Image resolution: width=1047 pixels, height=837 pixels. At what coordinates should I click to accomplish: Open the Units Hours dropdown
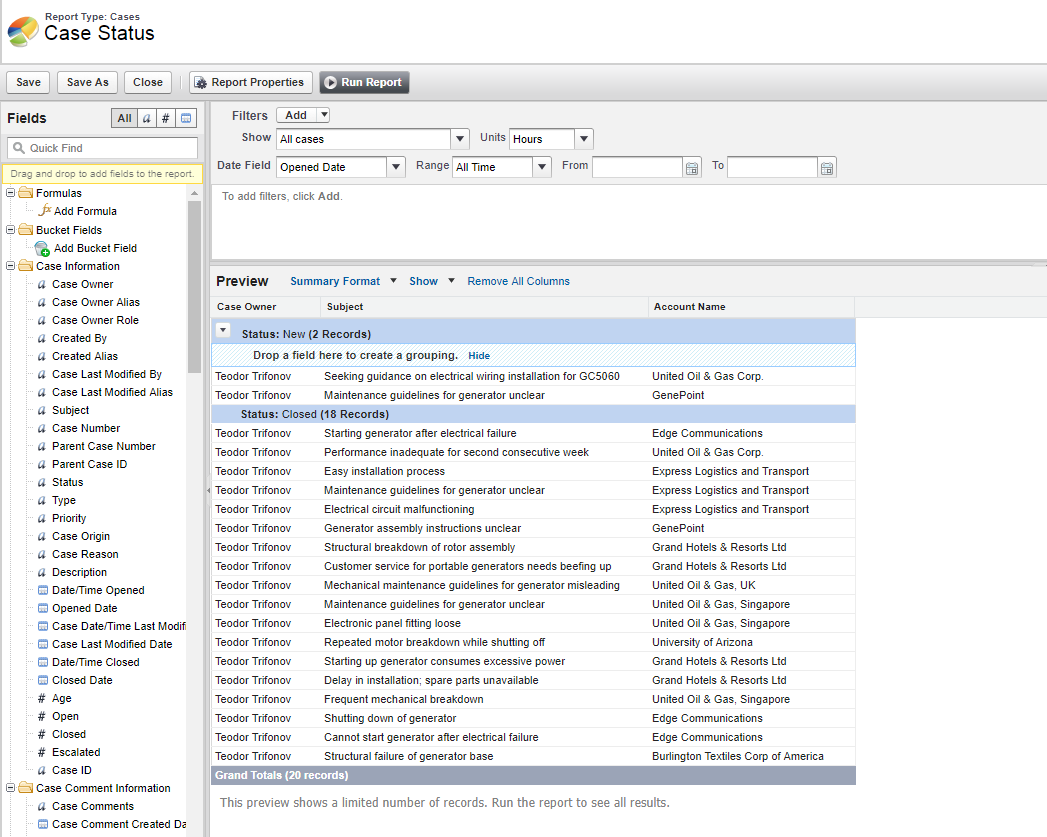click(x=584, y=139)
